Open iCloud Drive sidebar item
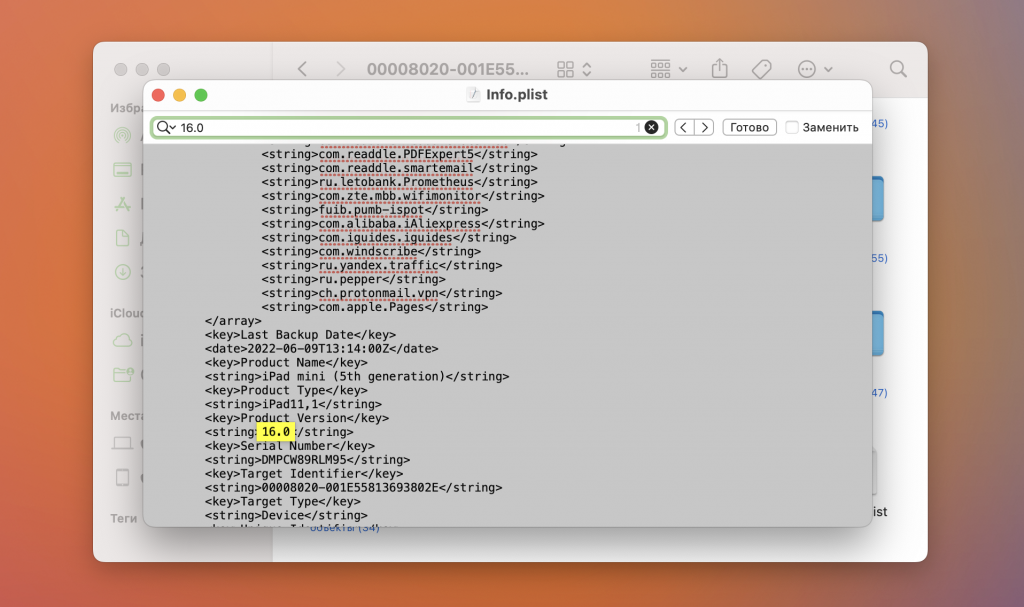Image resolution: width=1024 pixels, height=607 pixels. 122,340
